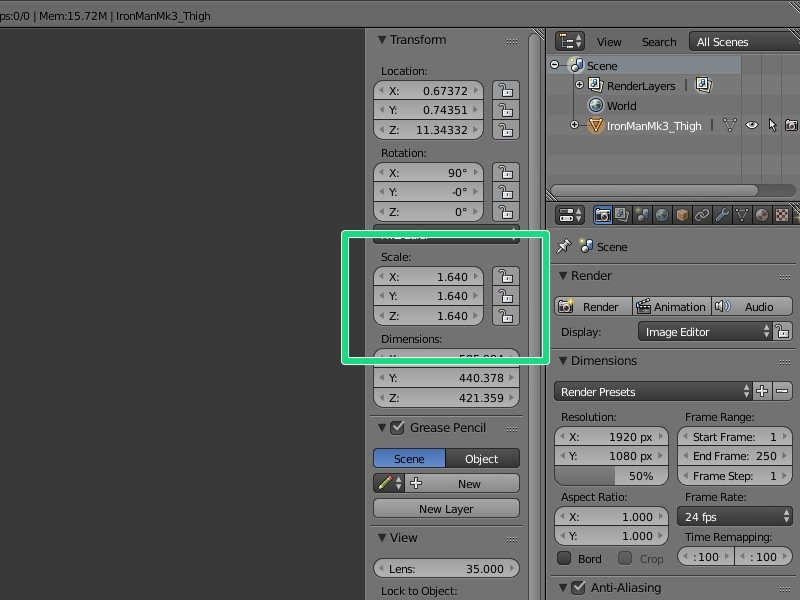Screen dimensions: 800x600
Task: Click the Grease Pencil draw pencil icon
Action: point(389,483)
